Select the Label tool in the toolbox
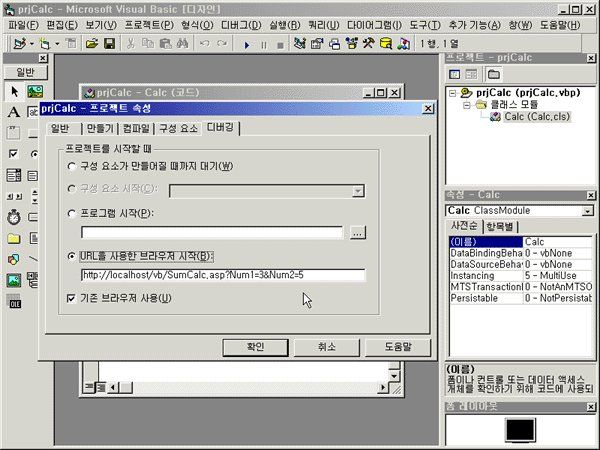This screenshot has height=450, width=600. pyautogui.click(x=14, y=112)
